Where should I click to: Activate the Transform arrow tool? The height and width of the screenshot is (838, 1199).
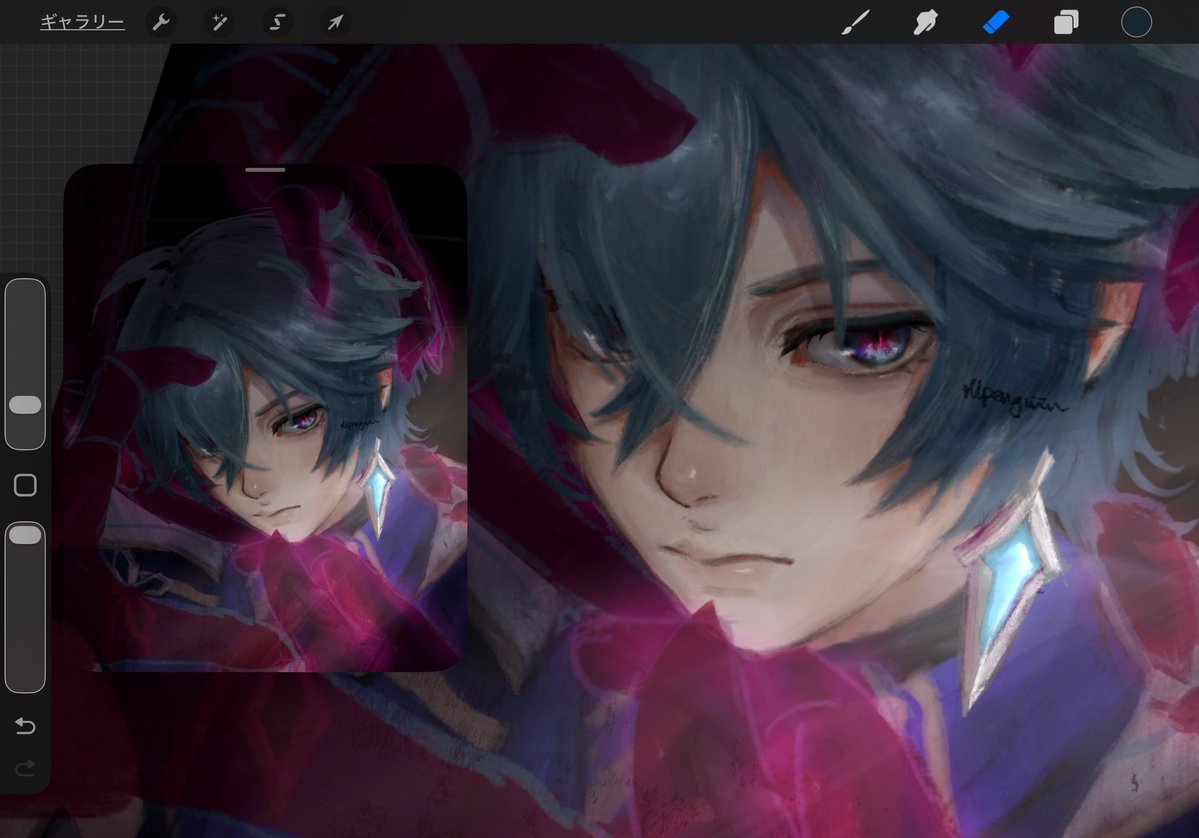click(335, 22)
